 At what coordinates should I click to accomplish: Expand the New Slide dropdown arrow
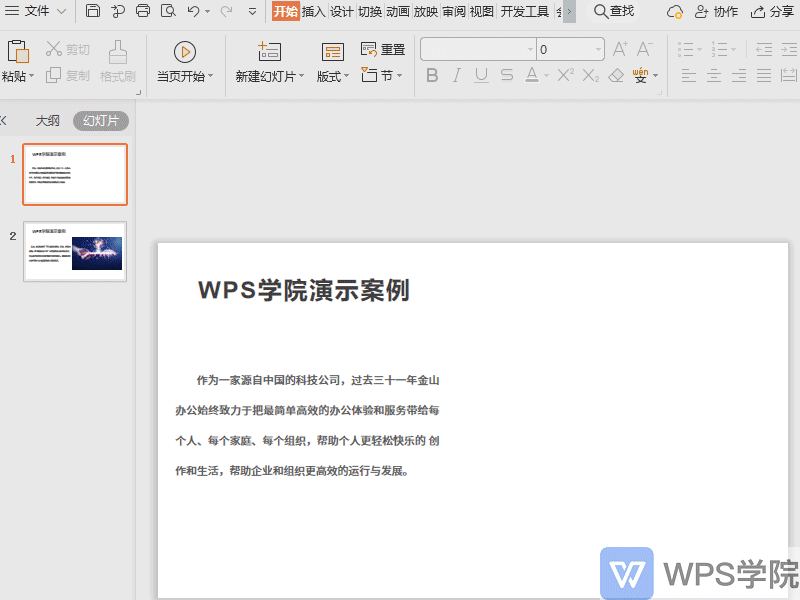tap(302, 77)
